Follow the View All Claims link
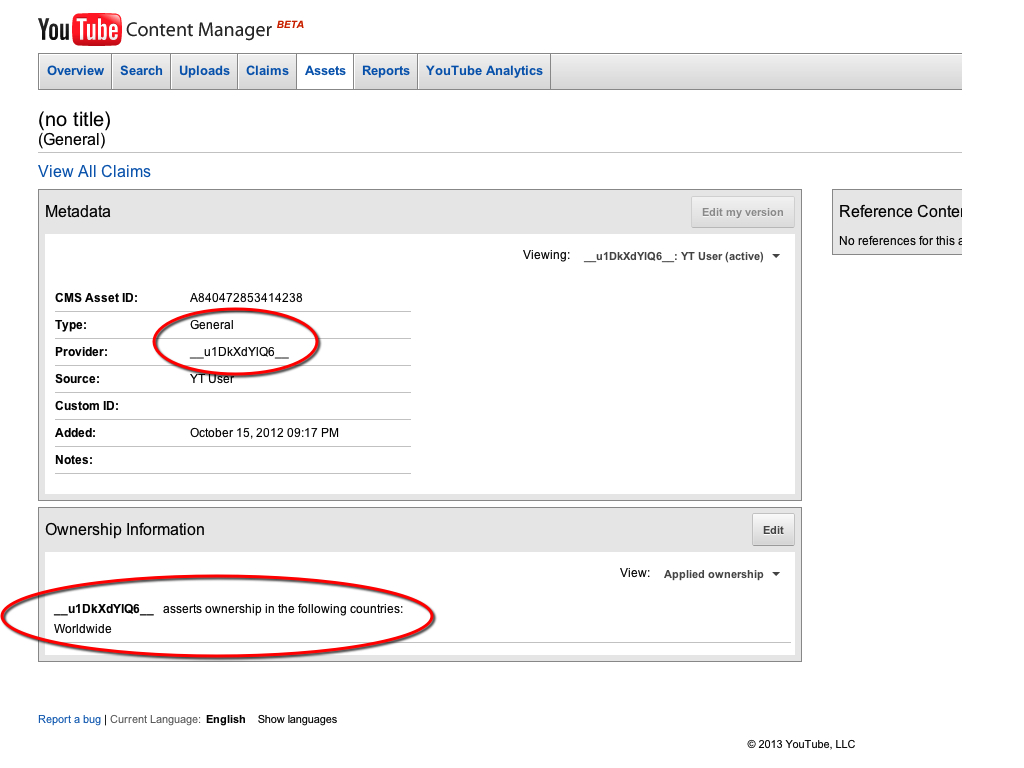 tap(94, 171)
